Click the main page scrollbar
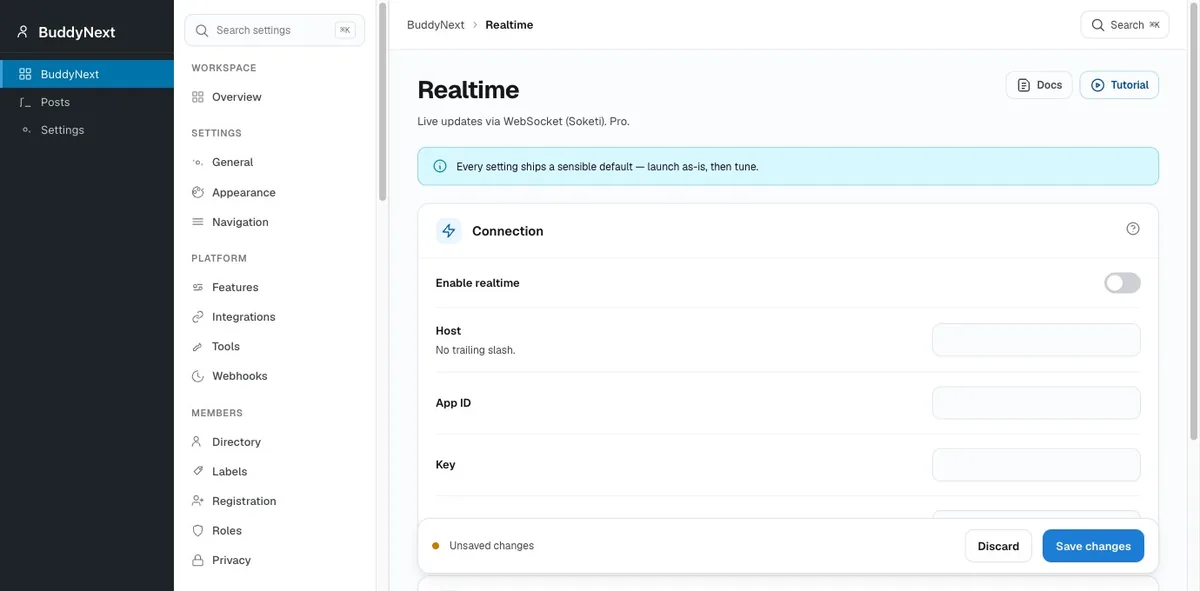This screenshot has width=1200, height=591. (x=1193, y=220)
